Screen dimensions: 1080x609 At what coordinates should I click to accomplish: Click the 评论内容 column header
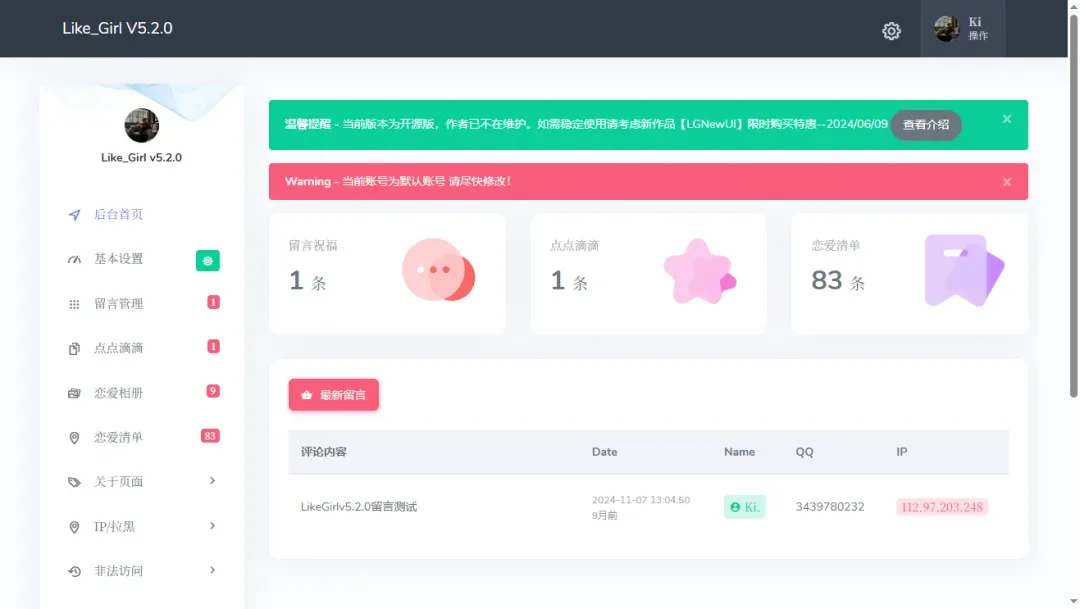coord(324,452)
